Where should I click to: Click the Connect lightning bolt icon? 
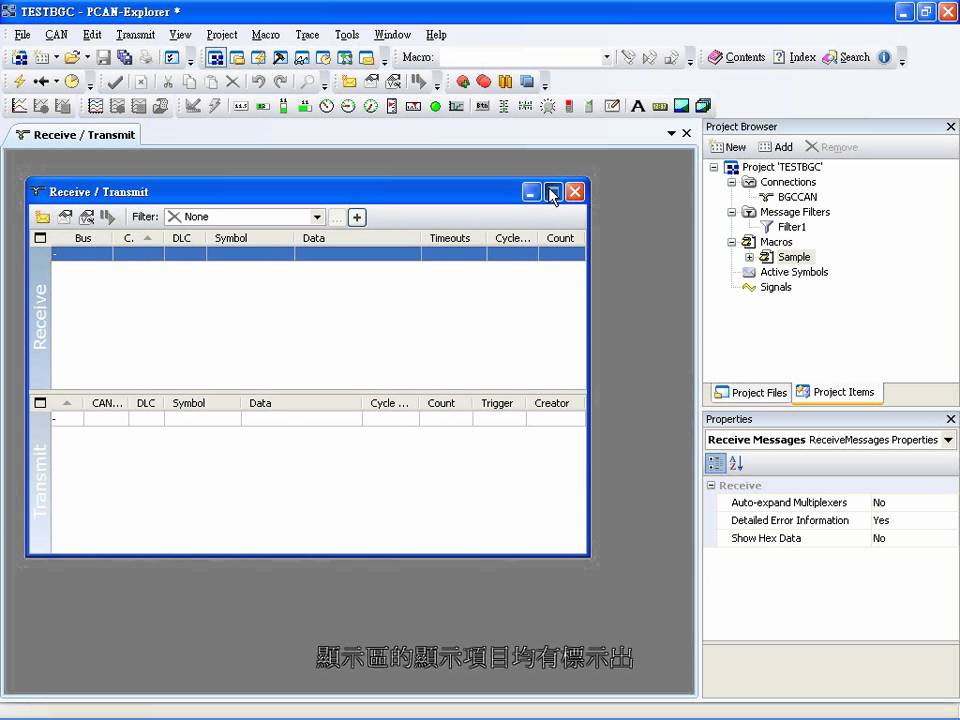[20, 81]
